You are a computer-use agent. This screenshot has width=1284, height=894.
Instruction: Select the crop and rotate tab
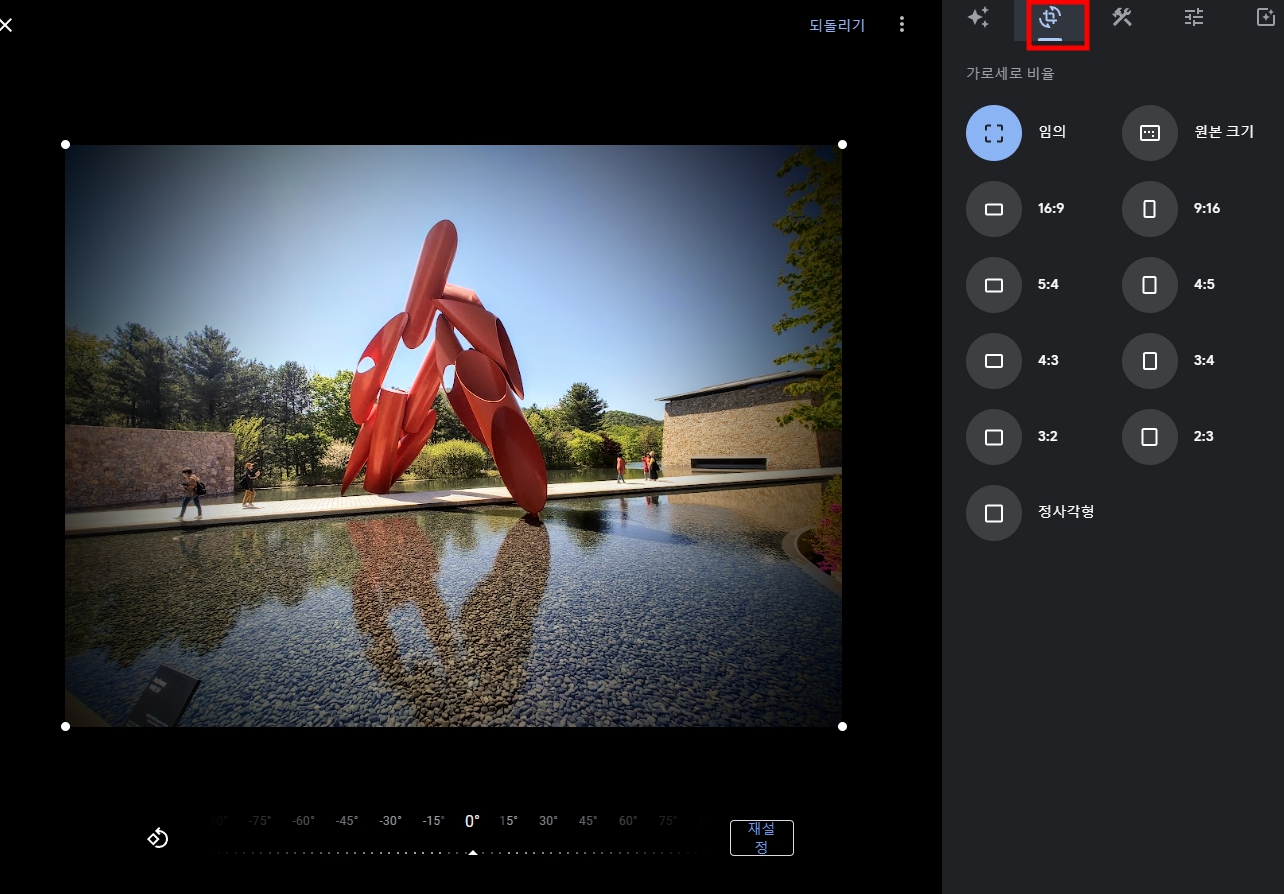[1050, 18]
